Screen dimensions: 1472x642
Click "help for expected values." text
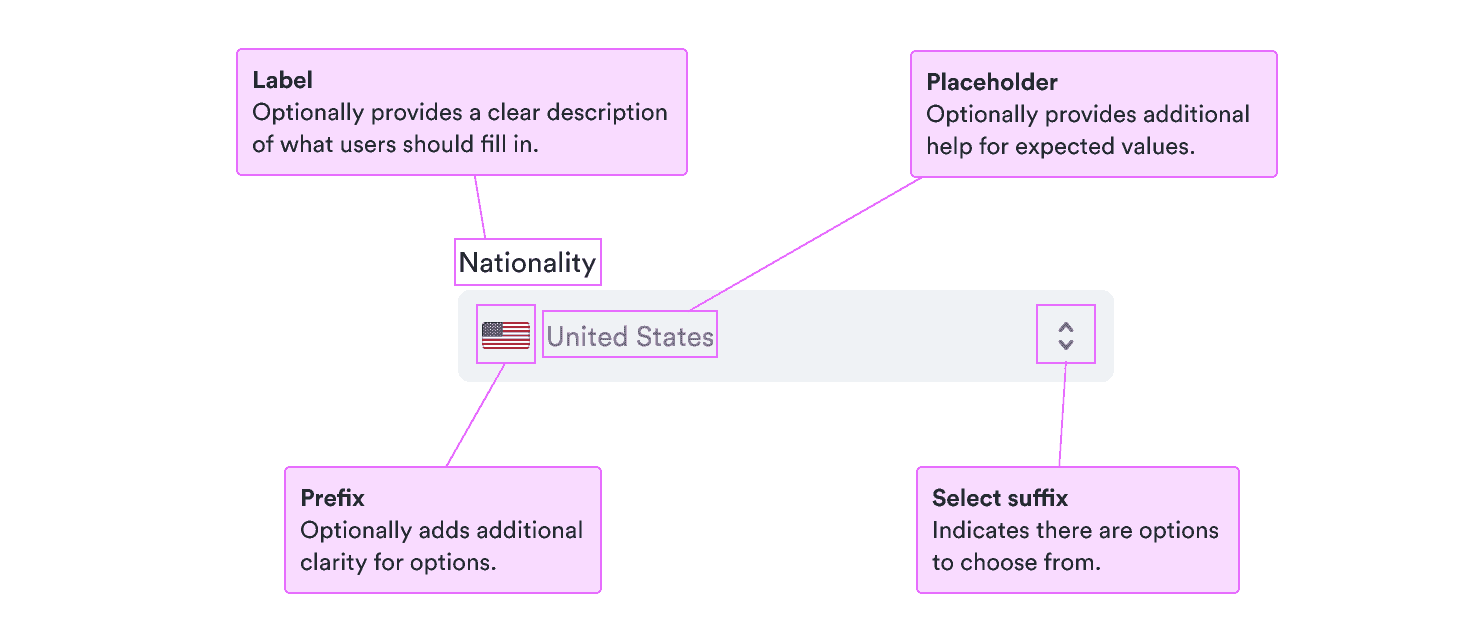pyautogui.click(x=1060, y=146)
